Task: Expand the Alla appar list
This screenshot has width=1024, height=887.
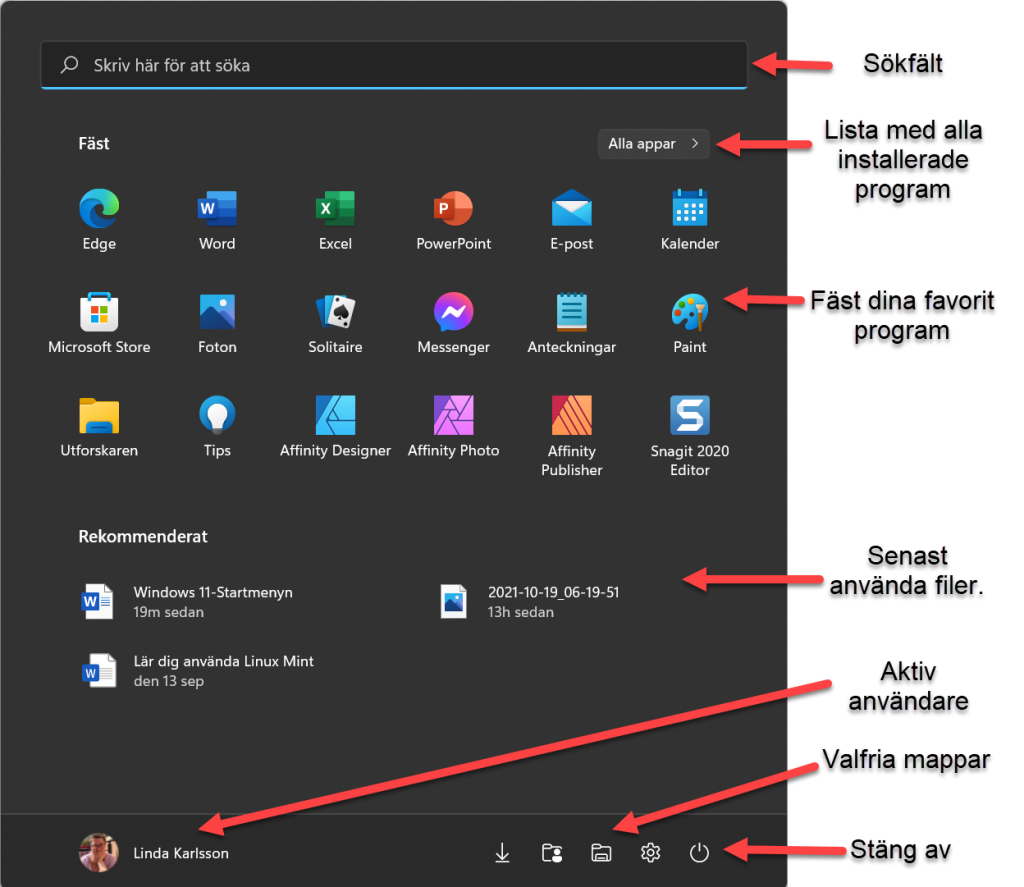Action: click(654, 144)
